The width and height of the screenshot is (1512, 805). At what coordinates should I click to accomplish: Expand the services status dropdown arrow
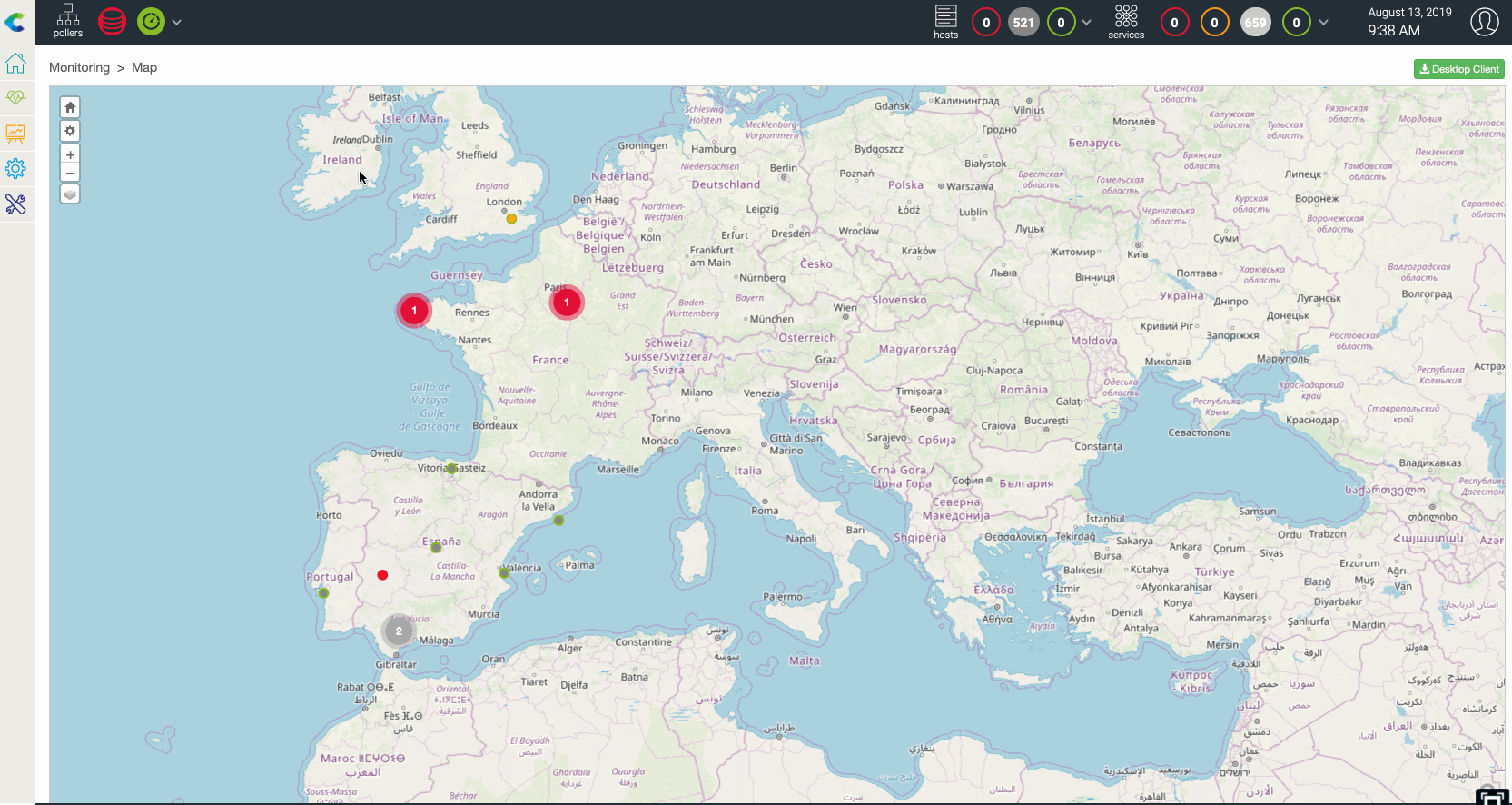pyautogui.click(x=1323, y=23)
